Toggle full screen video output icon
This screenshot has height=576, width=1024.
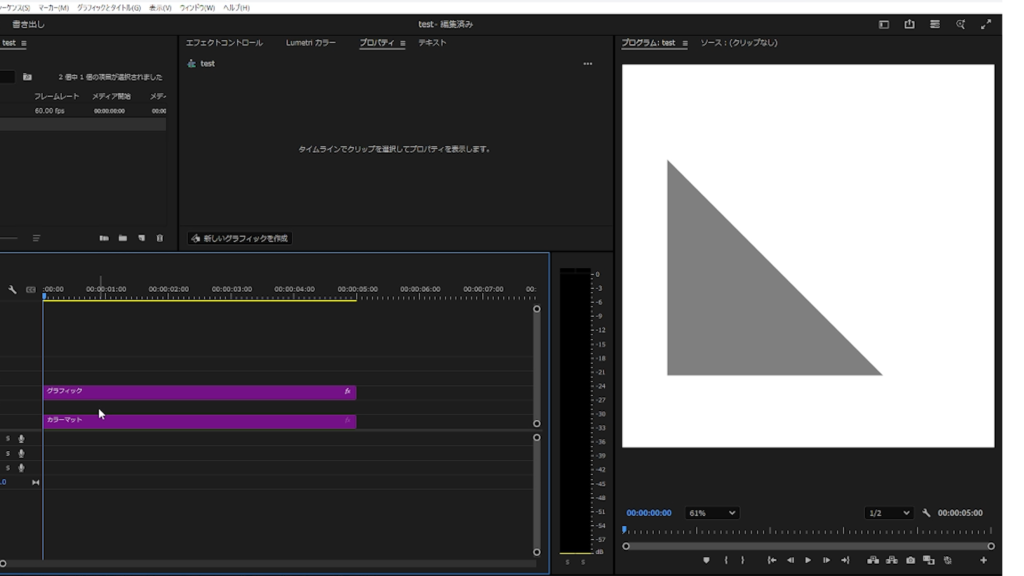pyautogui.click(x=986, y=24)
